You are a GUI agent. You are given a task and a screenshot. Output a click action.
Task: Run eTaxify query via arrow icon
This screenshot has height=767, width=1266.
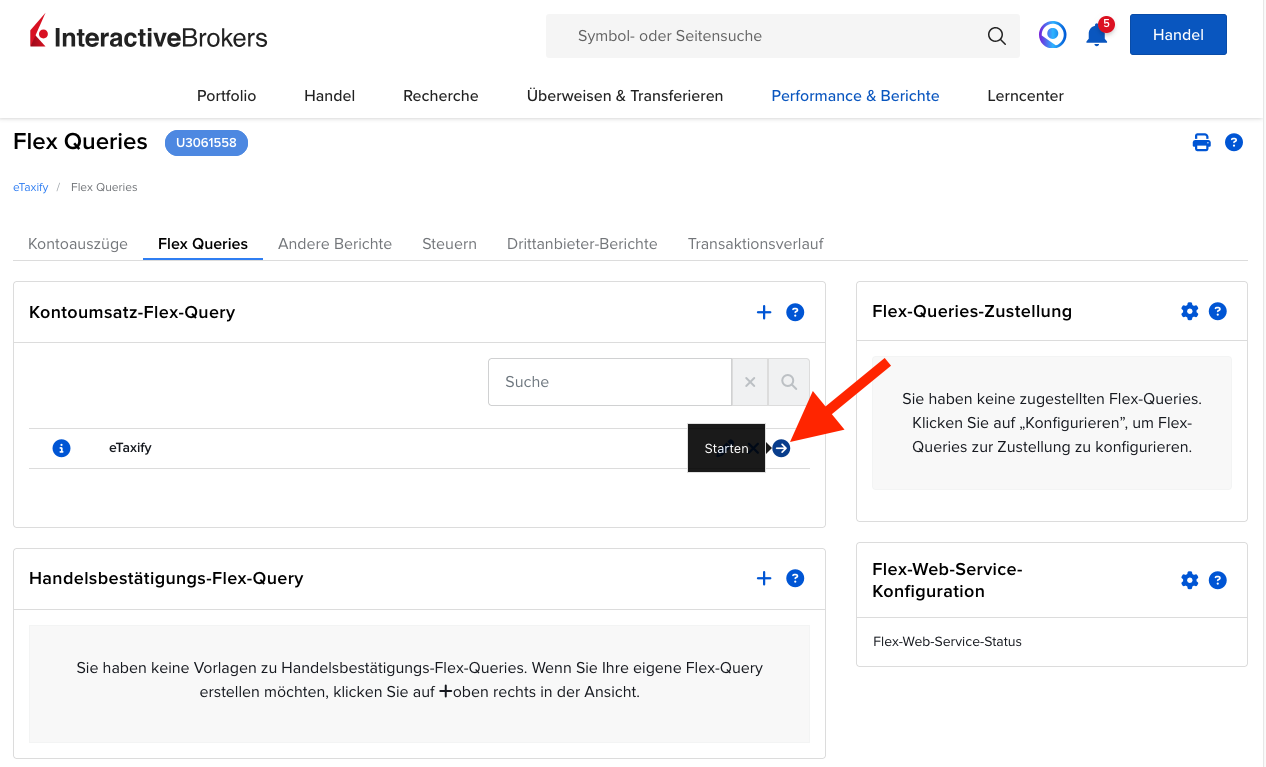pos(779,448)
